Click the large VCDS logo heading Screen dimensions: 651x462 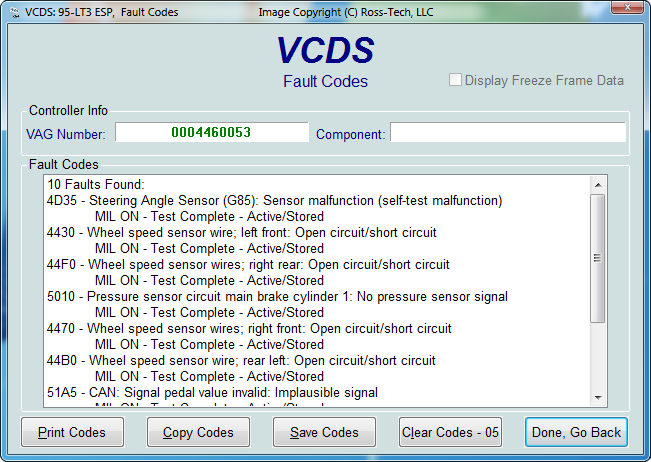[x=326, y=50]
